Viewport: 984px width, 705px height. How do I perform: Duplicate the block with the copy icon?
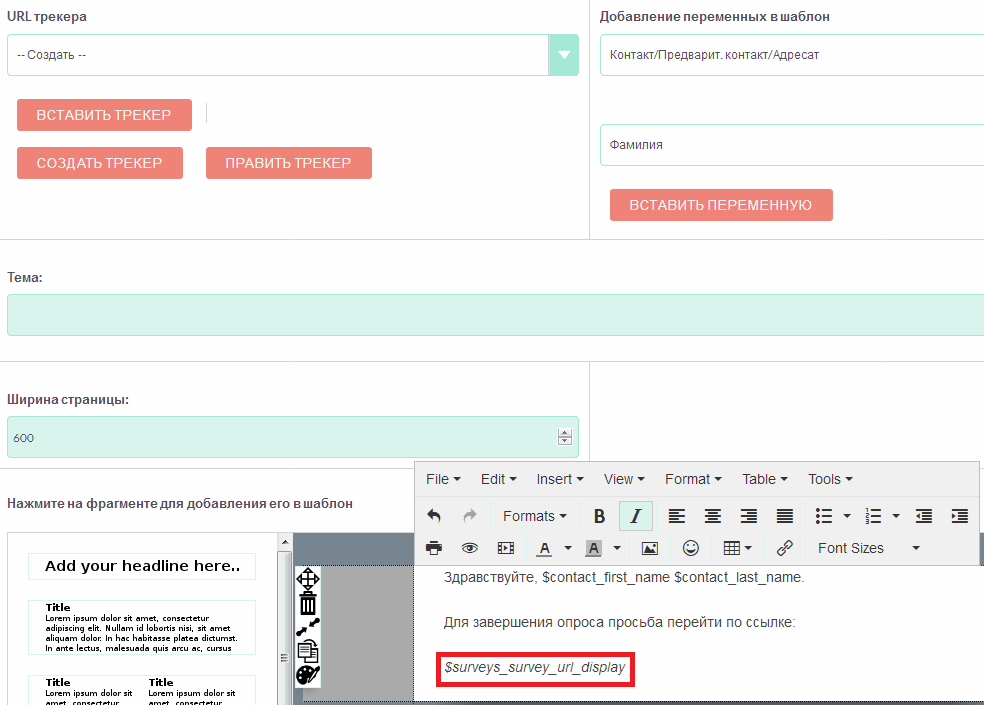tap(308, 651)
